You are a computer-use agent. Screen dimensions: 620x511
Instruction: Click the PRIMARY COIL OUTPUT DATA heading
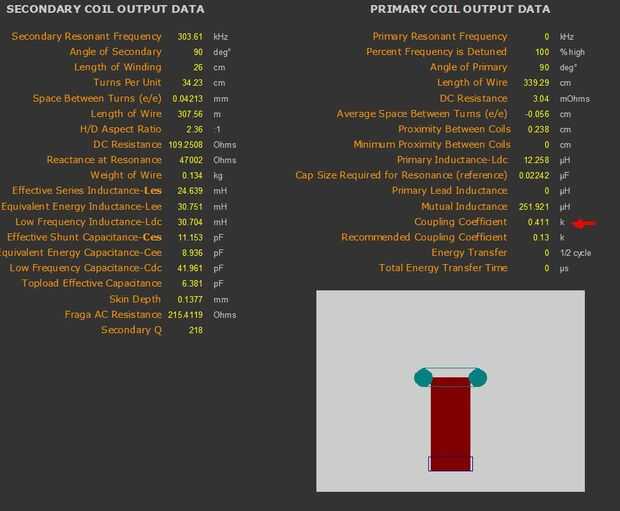[460, 9]
